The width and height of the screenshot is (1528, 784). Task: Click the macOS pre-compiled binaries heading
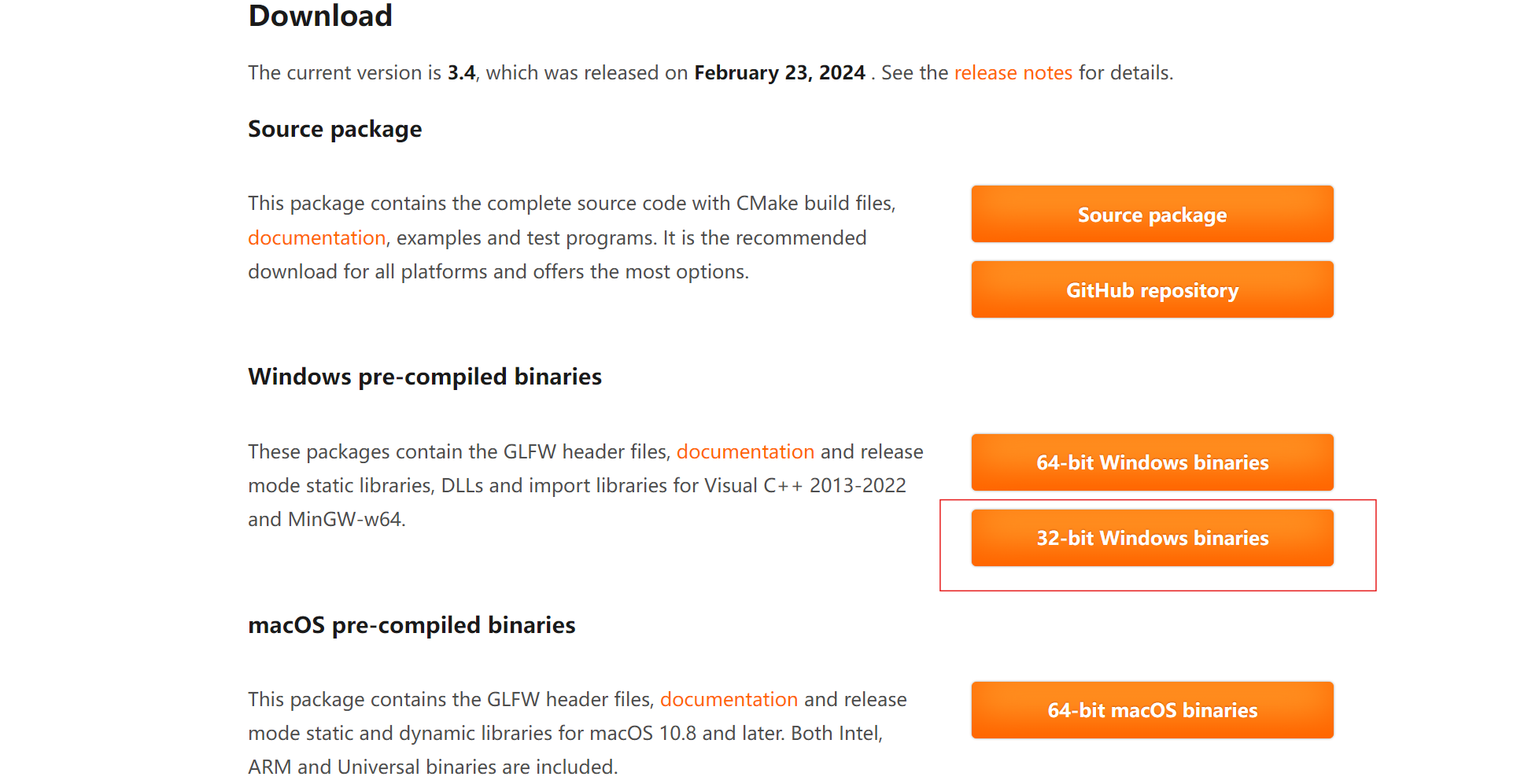412,625
